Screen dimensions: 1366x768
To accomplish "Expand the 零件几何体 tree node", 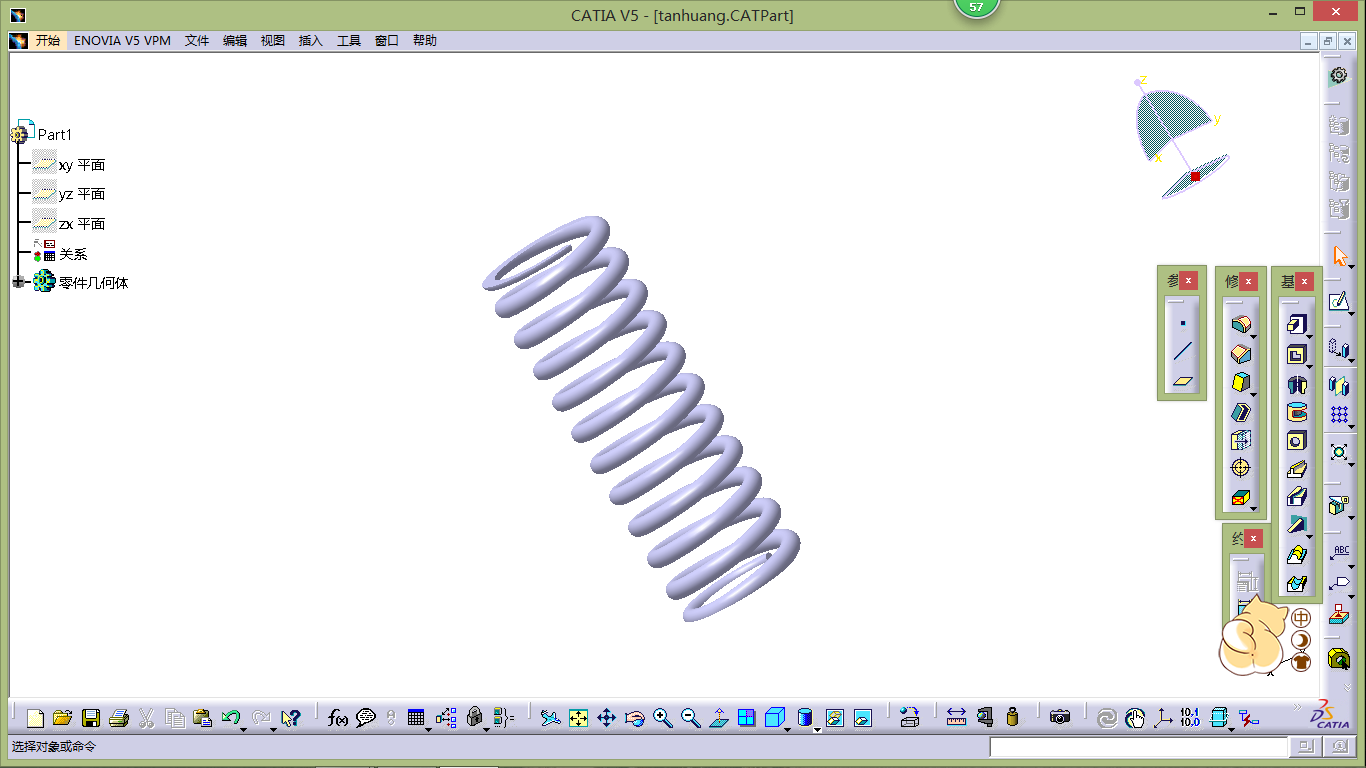I will [x=18, y=283].
